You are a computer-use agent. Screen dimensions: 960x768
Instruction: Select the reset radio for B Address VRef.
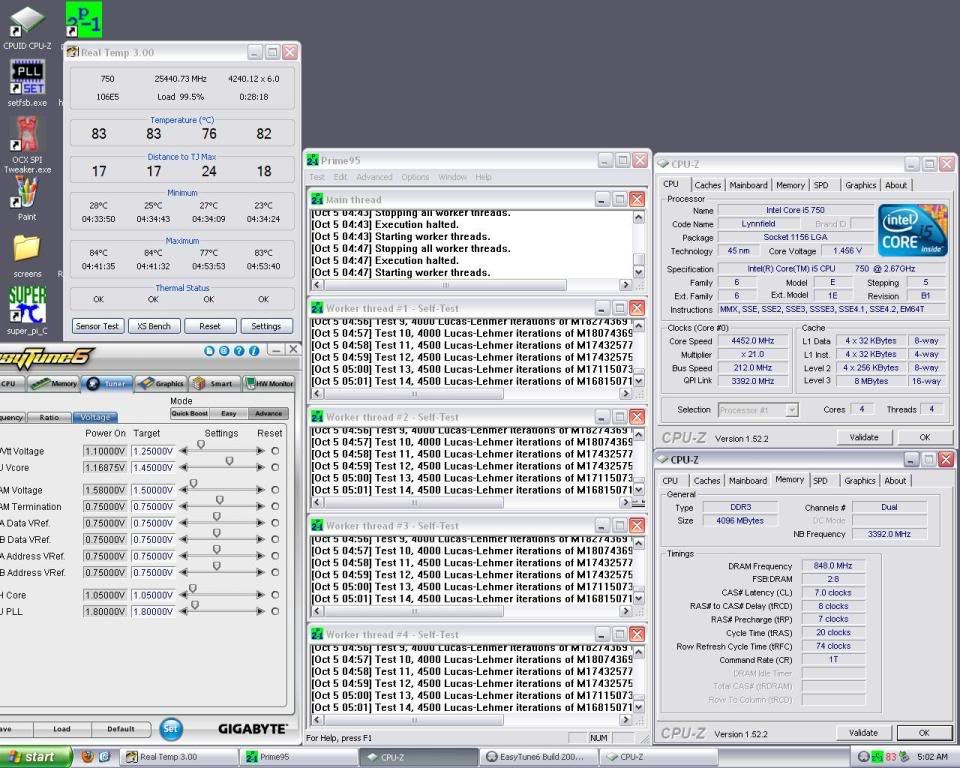click(x=275, y=573)
